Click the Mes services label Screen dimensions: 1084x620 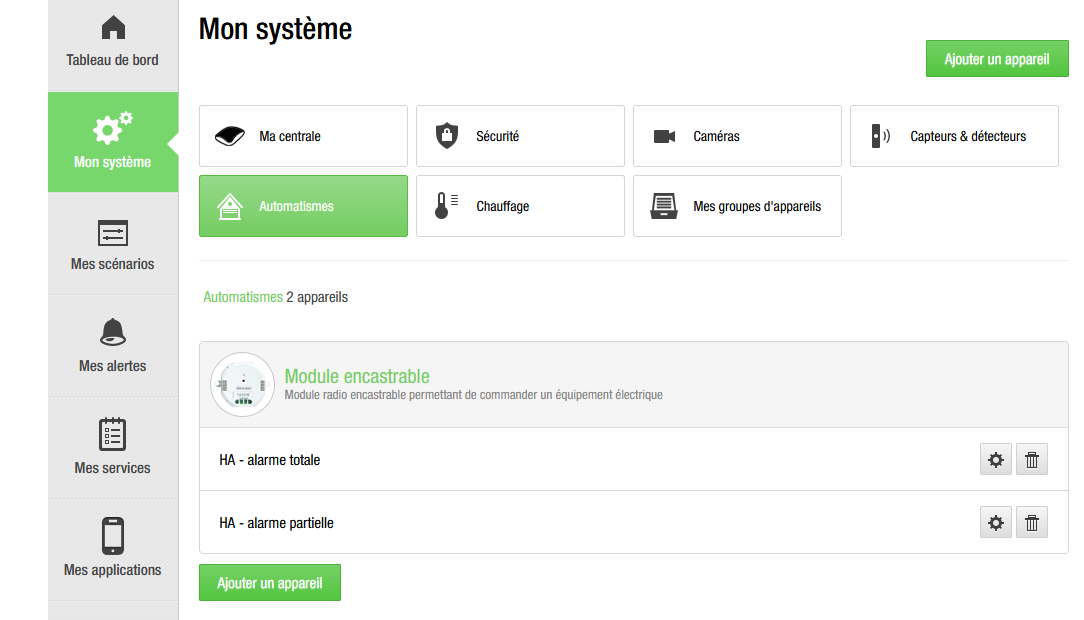pyautogui.click(x=113, y=468)
